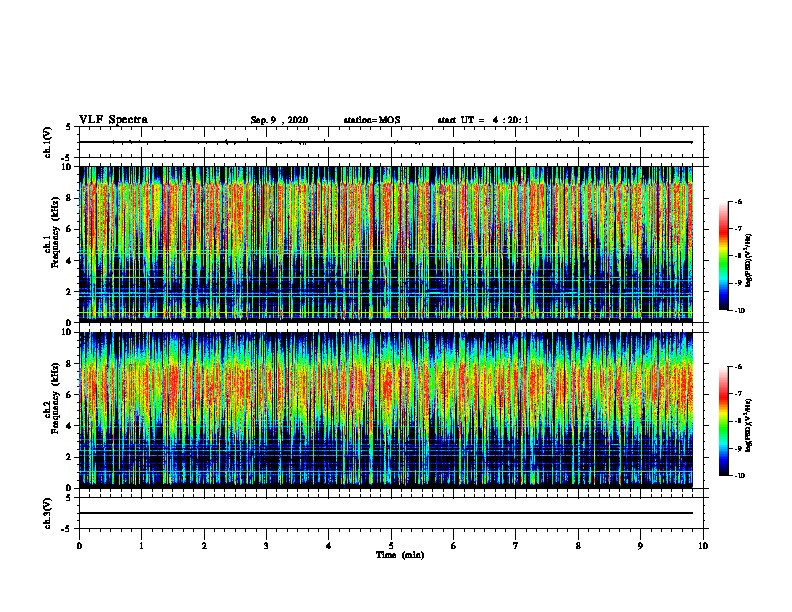The width and height of the screenshot is (792, 612).
Task: Click the '-6' label on ch.1 color bar
Action: 737,201
